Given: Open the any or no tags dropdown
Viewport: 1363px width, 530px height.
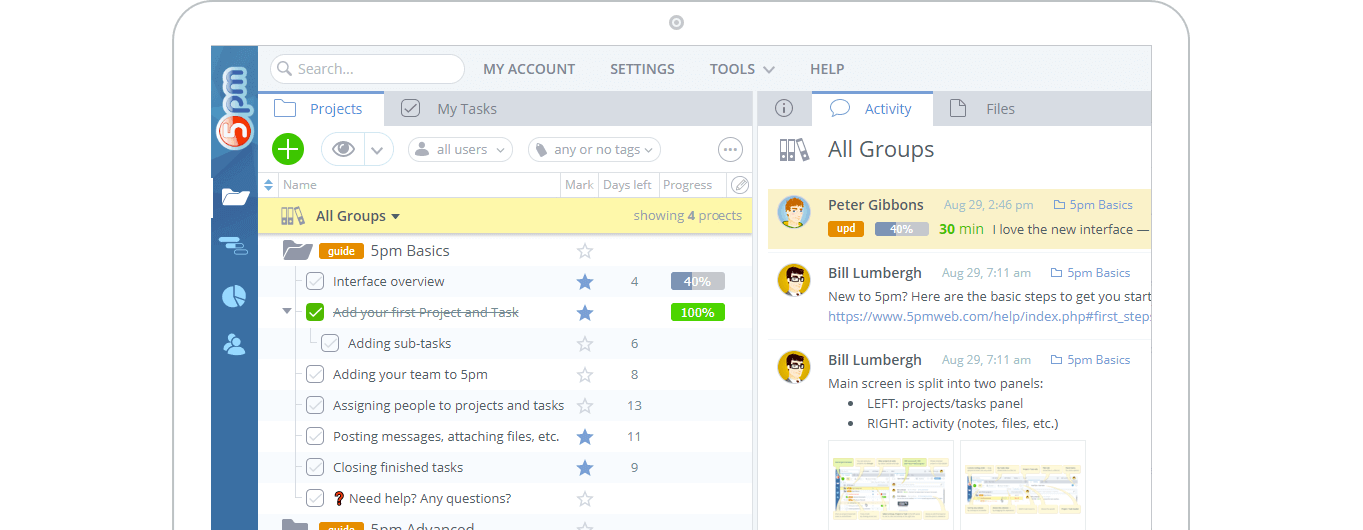Looking at the screenshot, I should pyautogui.click(x=594, y=150).
